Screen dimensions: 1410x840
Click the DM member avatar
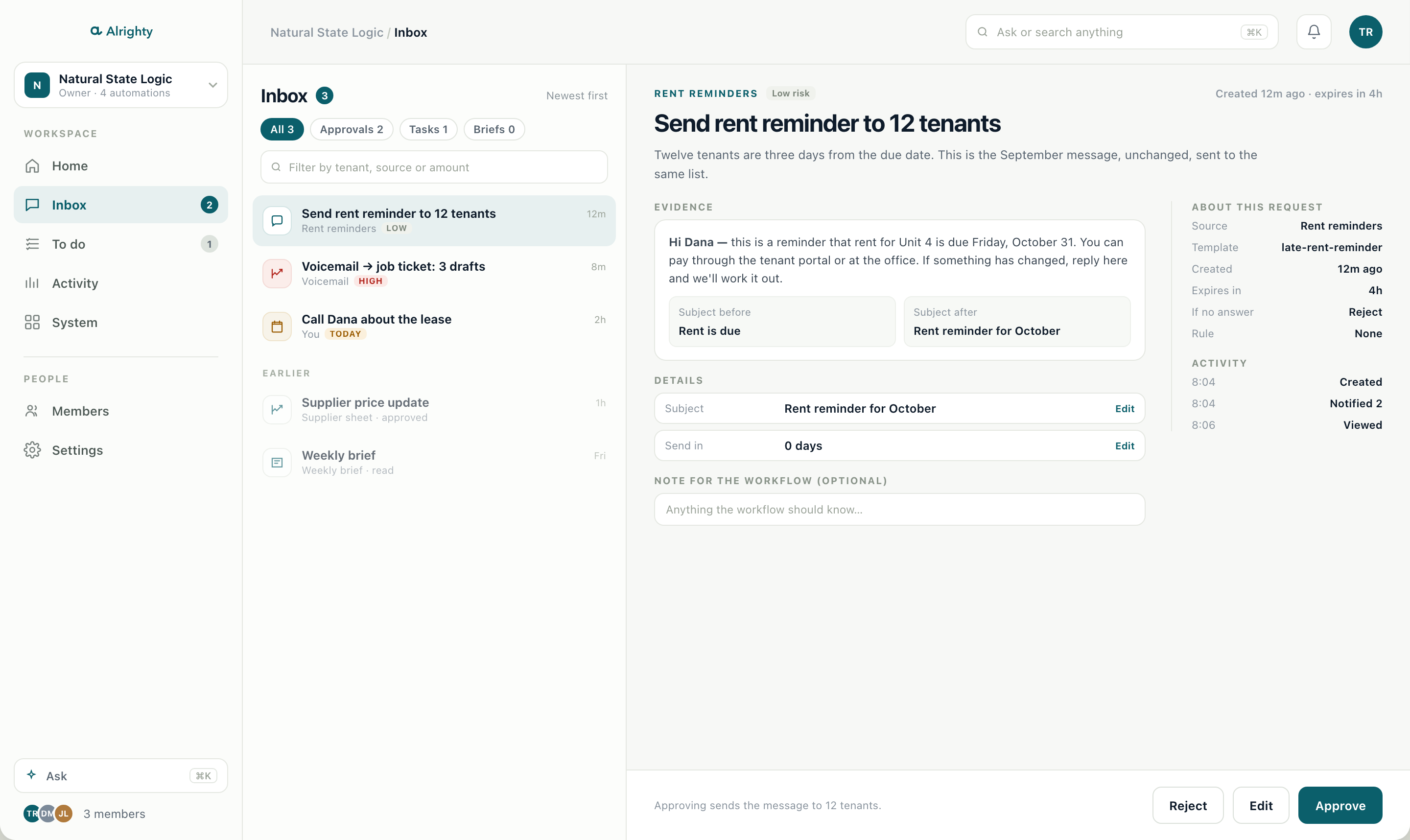click(47, 814)
